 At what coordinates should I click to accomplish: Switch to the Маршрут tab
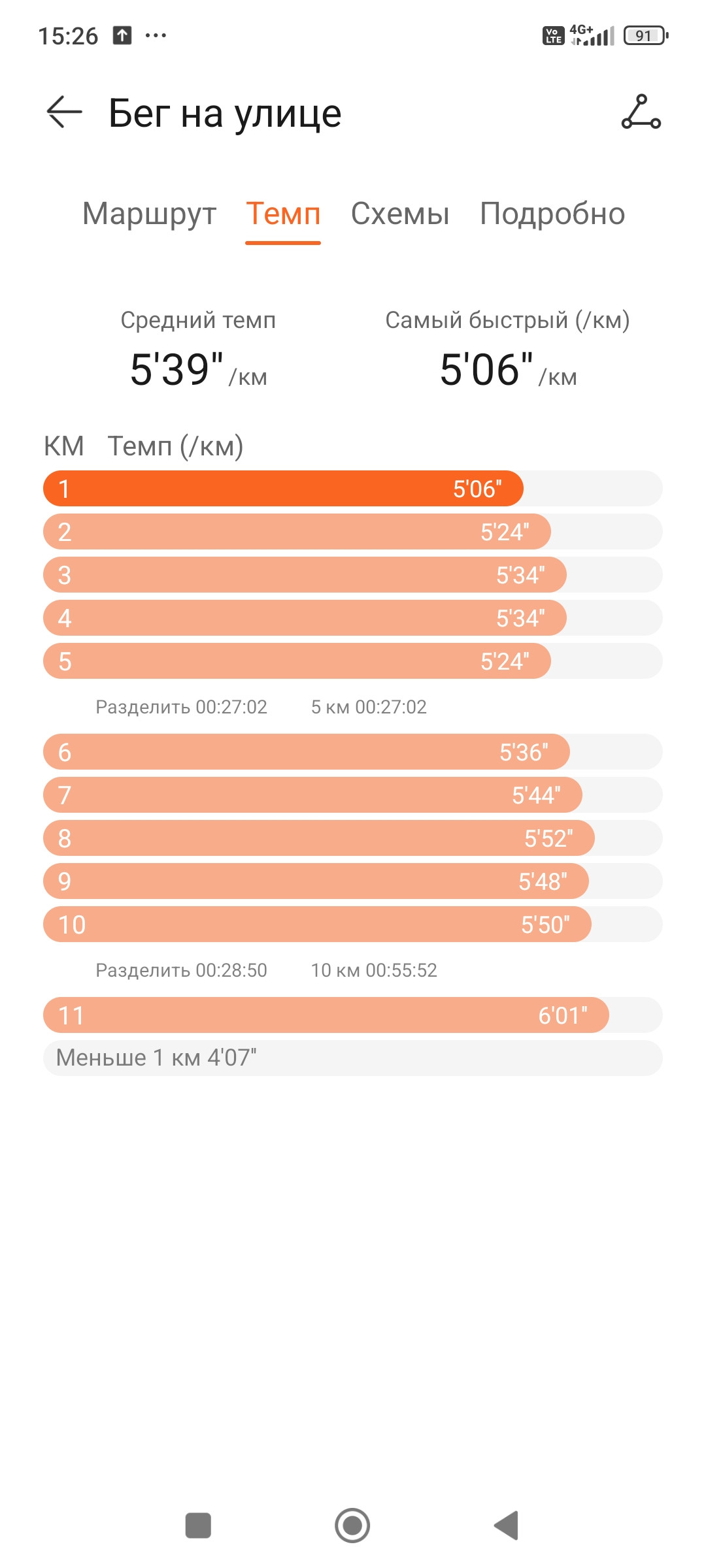tap(149, 214)
